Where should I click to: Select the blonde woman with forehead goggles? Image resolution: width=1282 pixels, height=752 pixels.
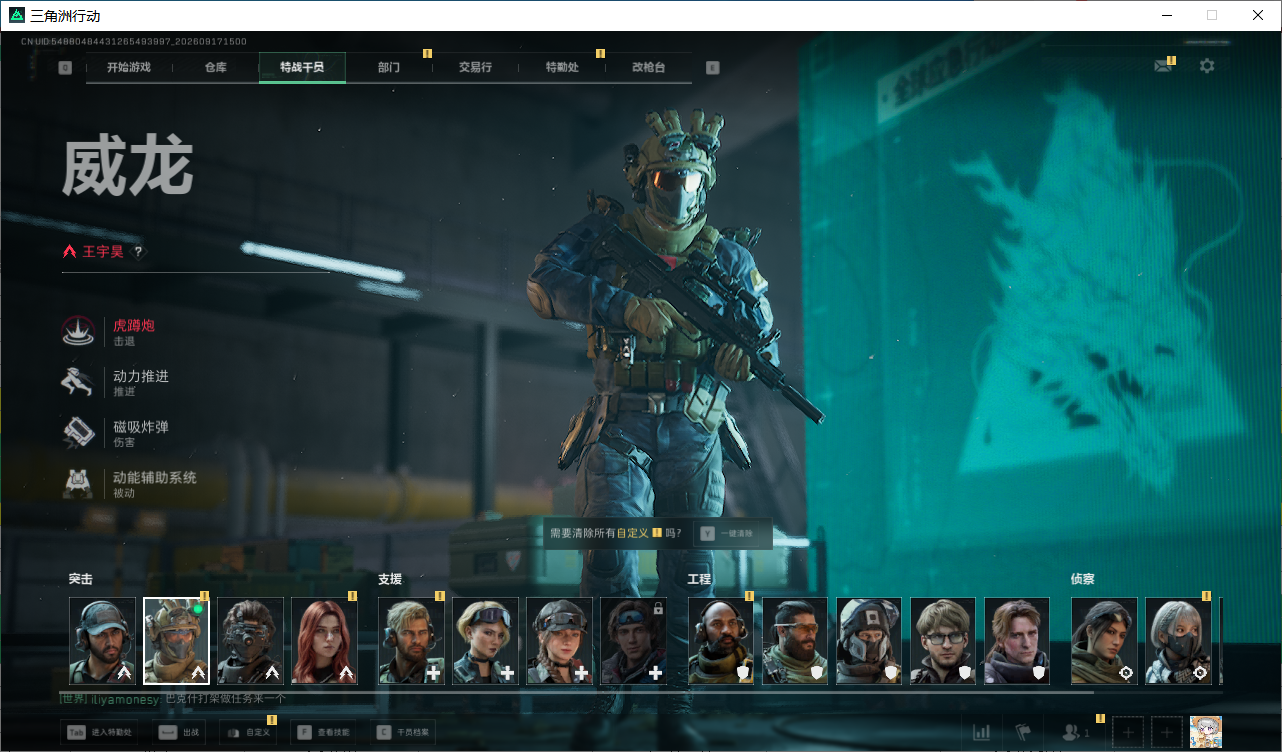486,641
